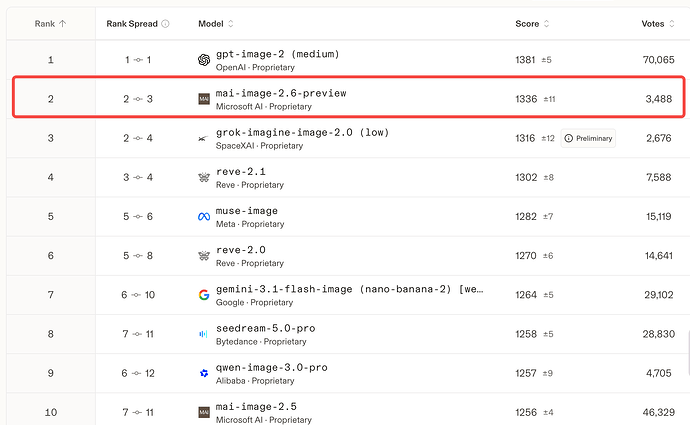Click the Reve butterfly logo beside reve-2.1

204,177
